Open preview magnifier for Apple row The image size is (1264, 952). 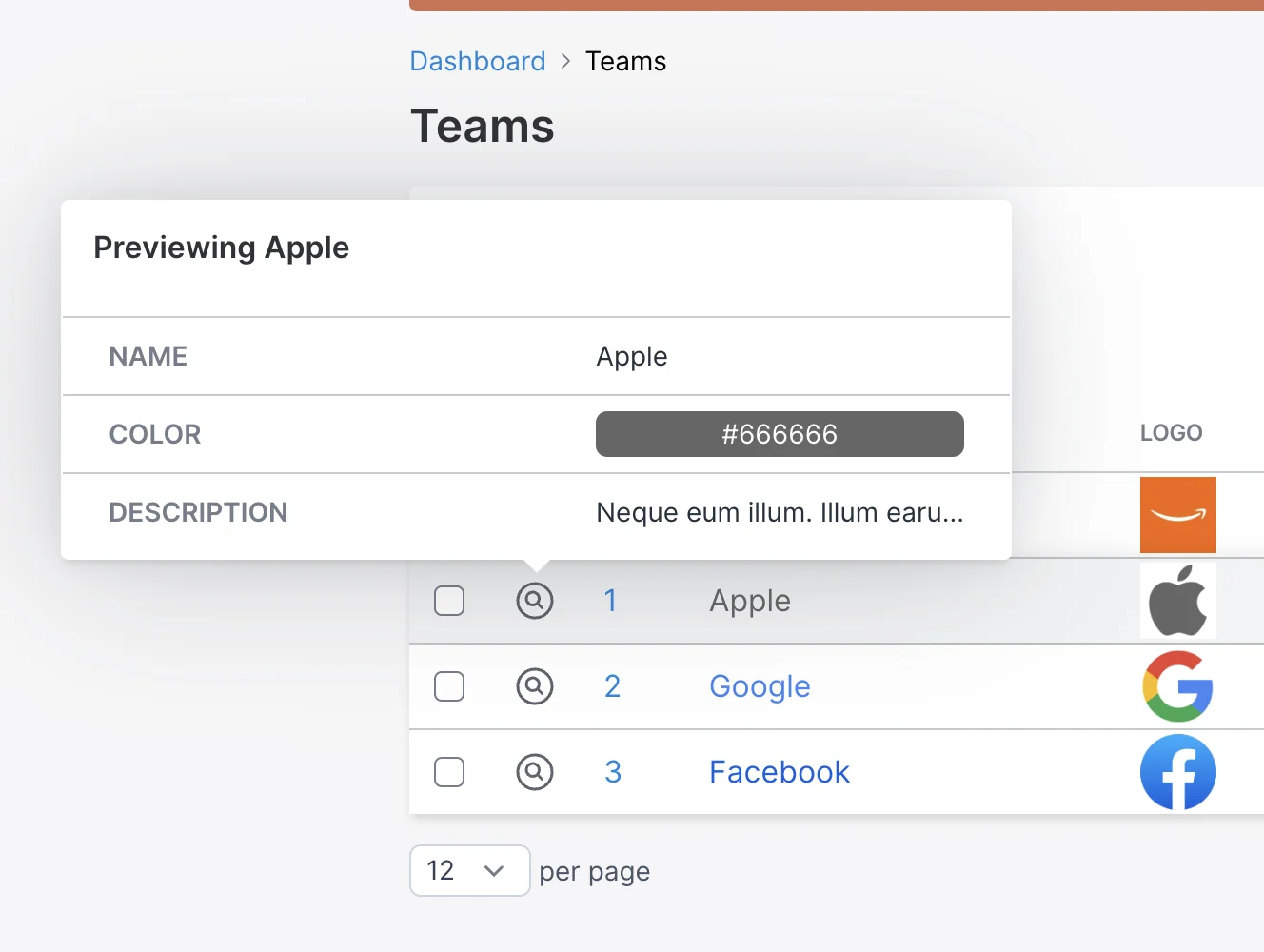coord(535,601)
